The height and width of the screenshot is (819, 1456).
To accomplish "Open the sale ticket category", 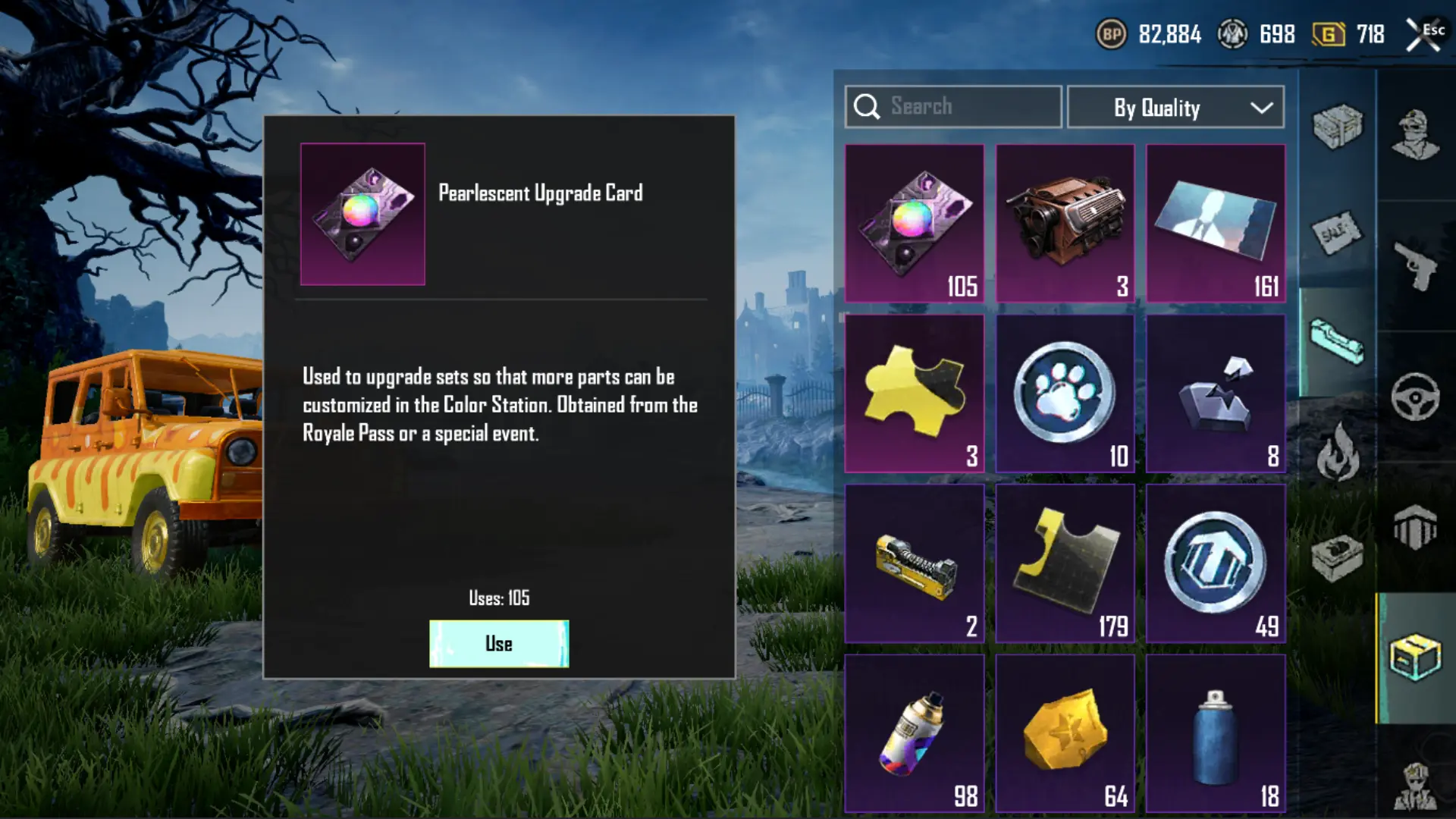I will [1337, 233].
